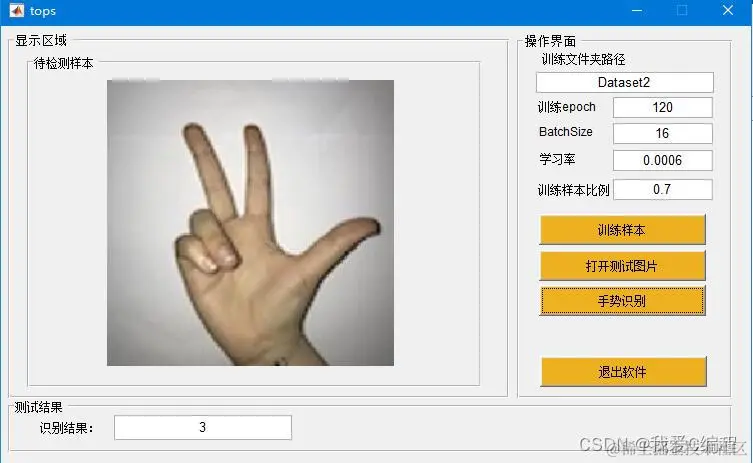Open a test image via 打开测试图片
Screen dimensions: 753x463
point(622,266)
